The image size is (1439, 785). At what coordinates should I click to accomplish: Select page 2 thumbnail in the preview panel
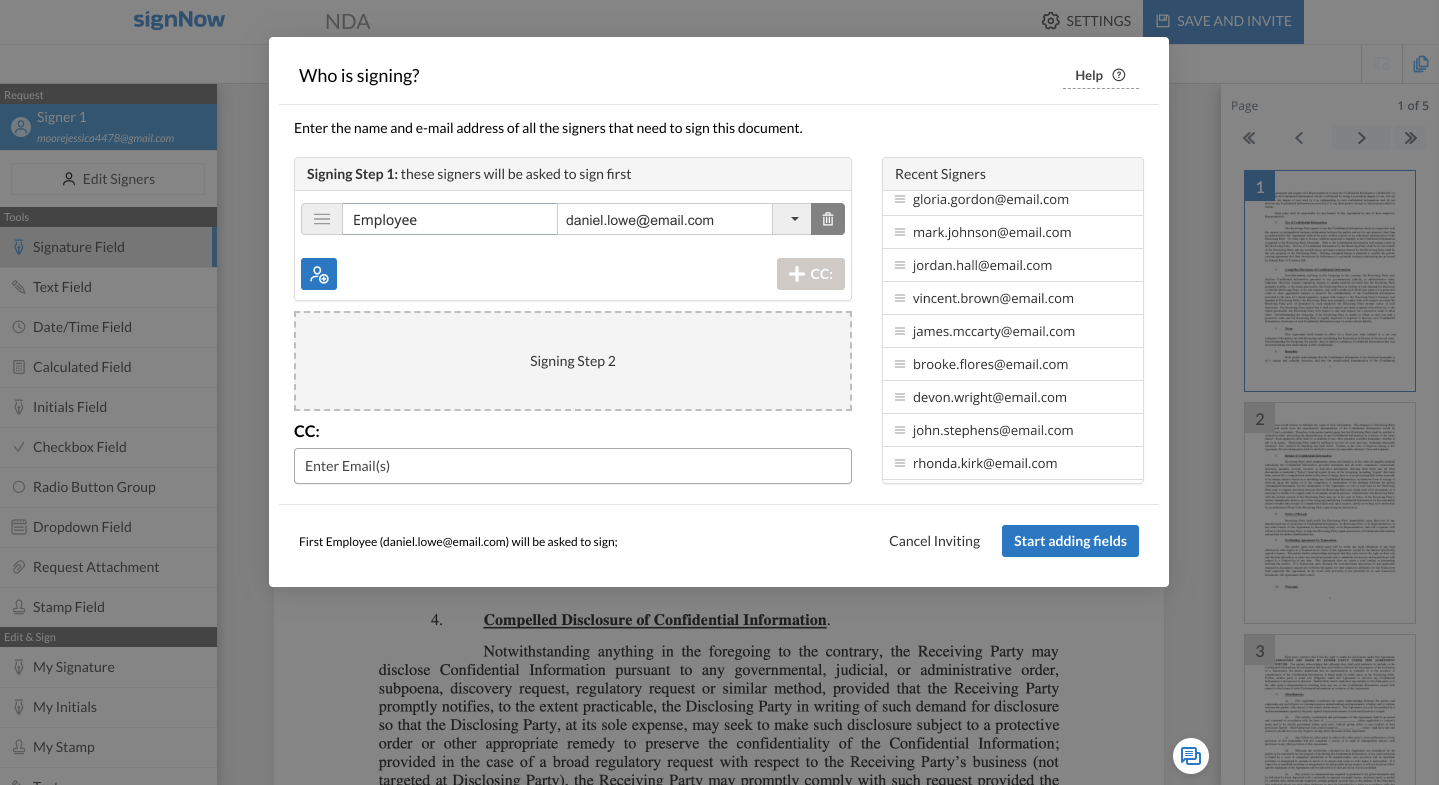click(x=1328, y=513)
